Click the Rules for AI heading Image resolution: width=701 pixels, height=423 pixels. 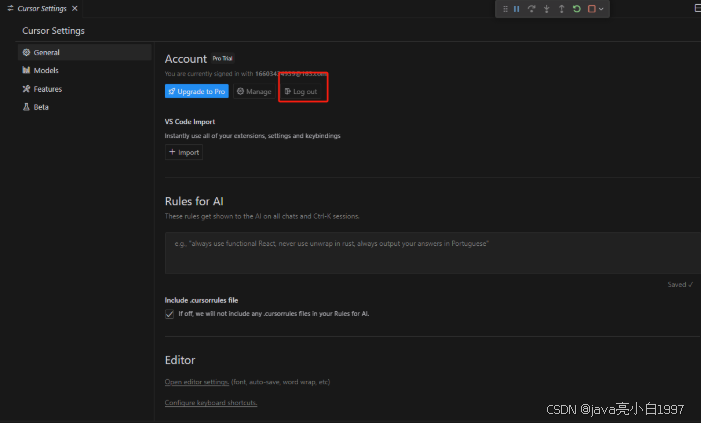click(x=194, y=201)
